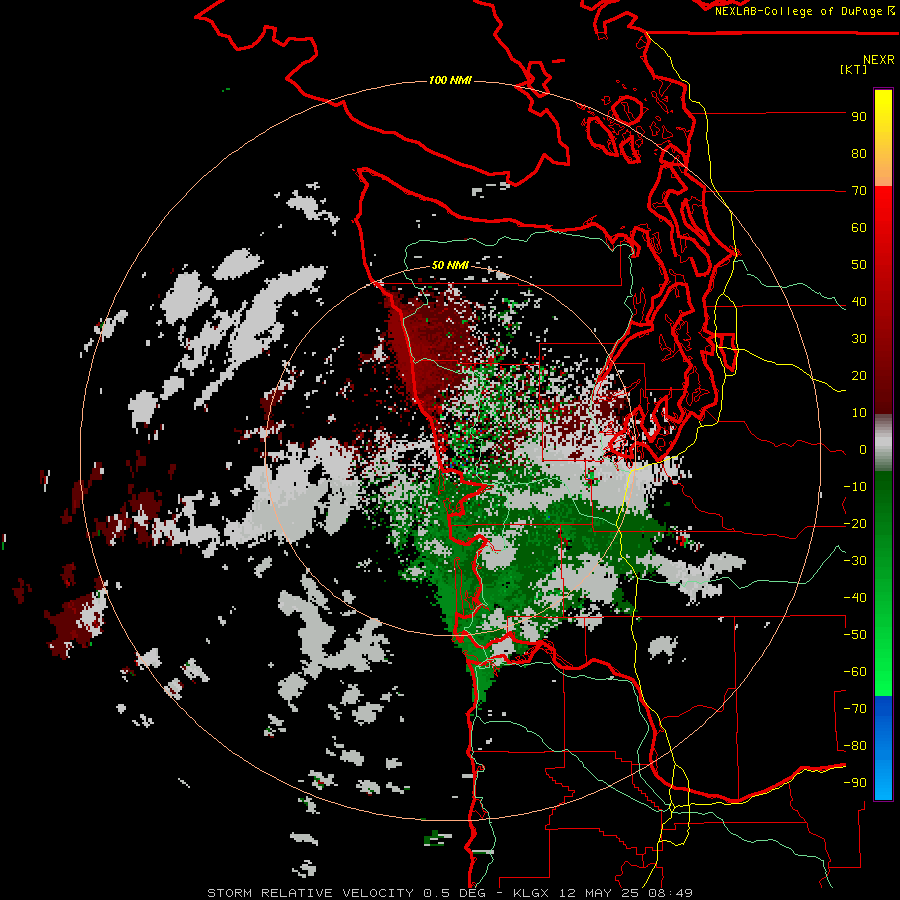Click the gray zero-velocity color bar segment

(883, 443)
